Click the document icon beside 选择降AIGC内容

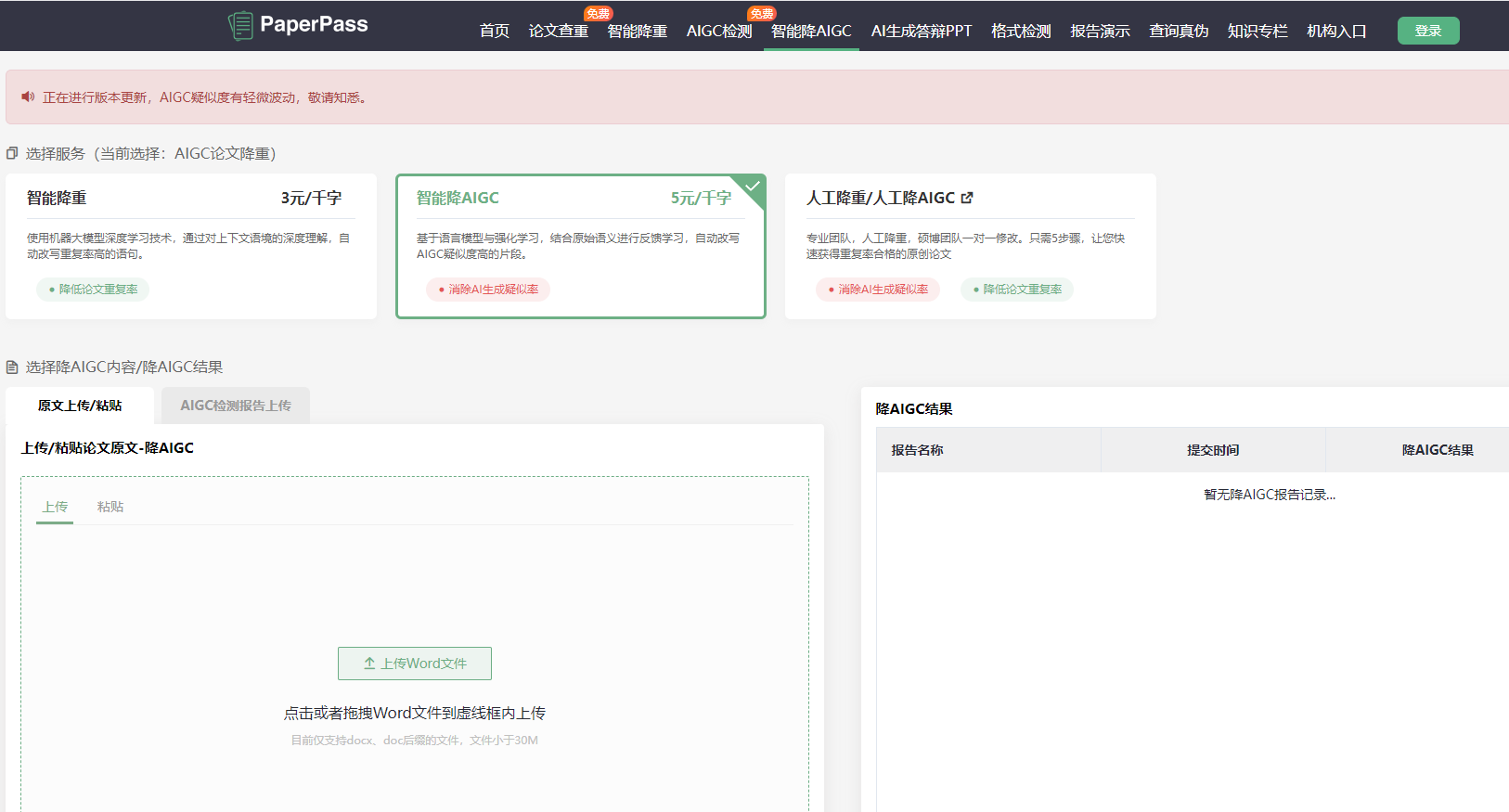(x=12, y=367)
